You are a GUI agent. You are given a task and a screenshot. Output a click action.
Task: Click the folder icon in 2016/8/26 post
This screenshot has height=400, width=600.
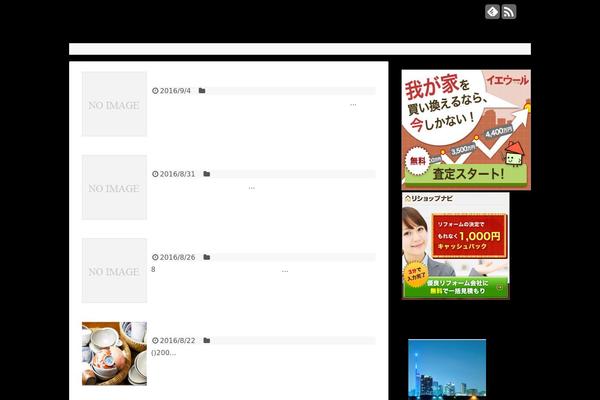click(207, 257)
